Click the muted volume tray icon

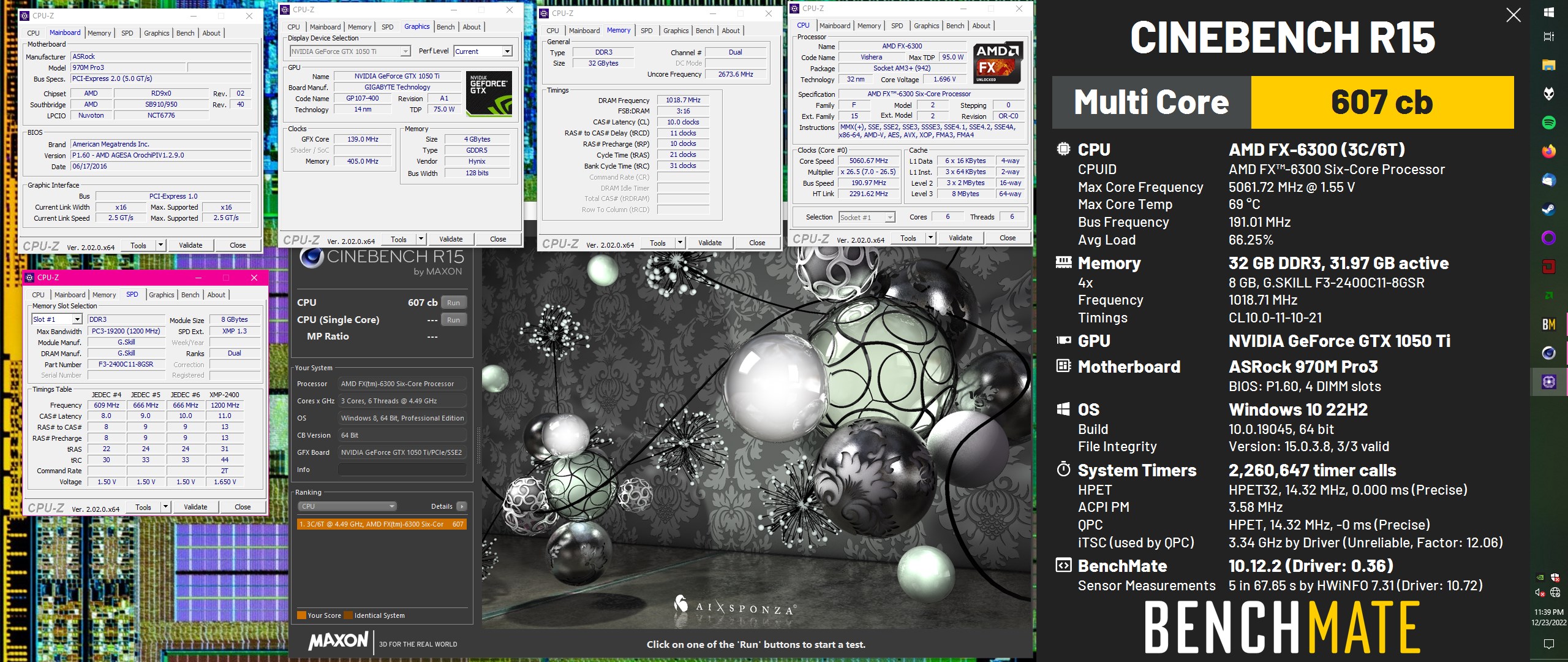[1540, 592]
